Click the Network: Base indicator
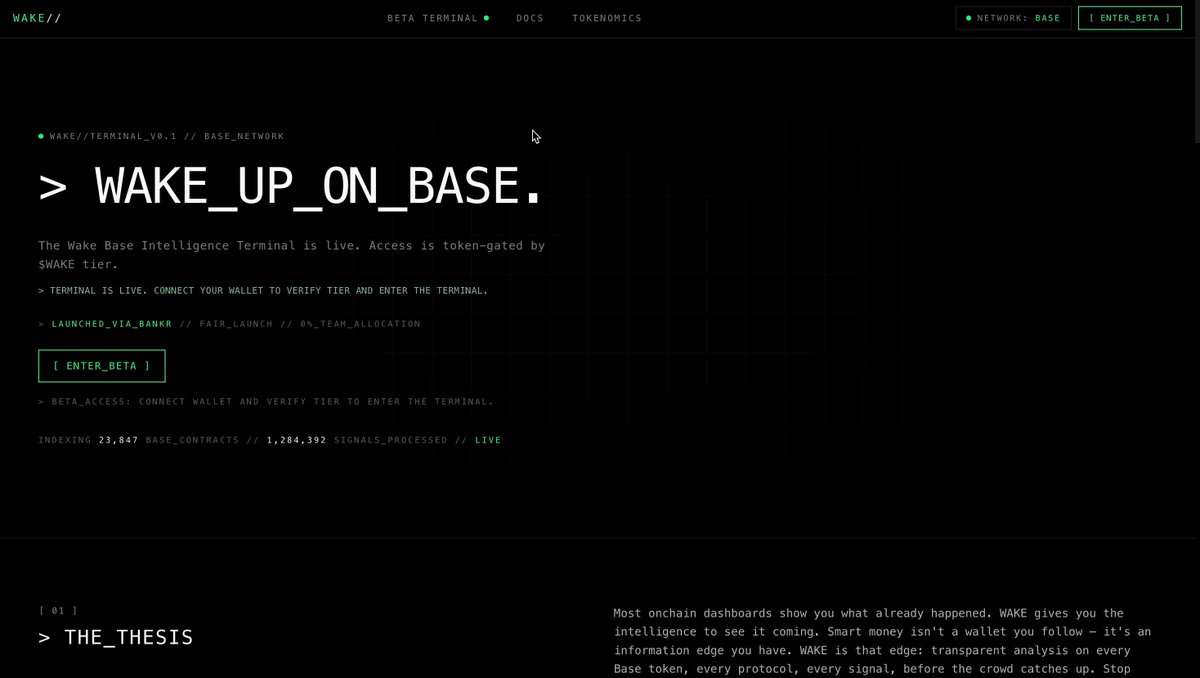Screen dimensions: 1200x678 [1013, 18]
